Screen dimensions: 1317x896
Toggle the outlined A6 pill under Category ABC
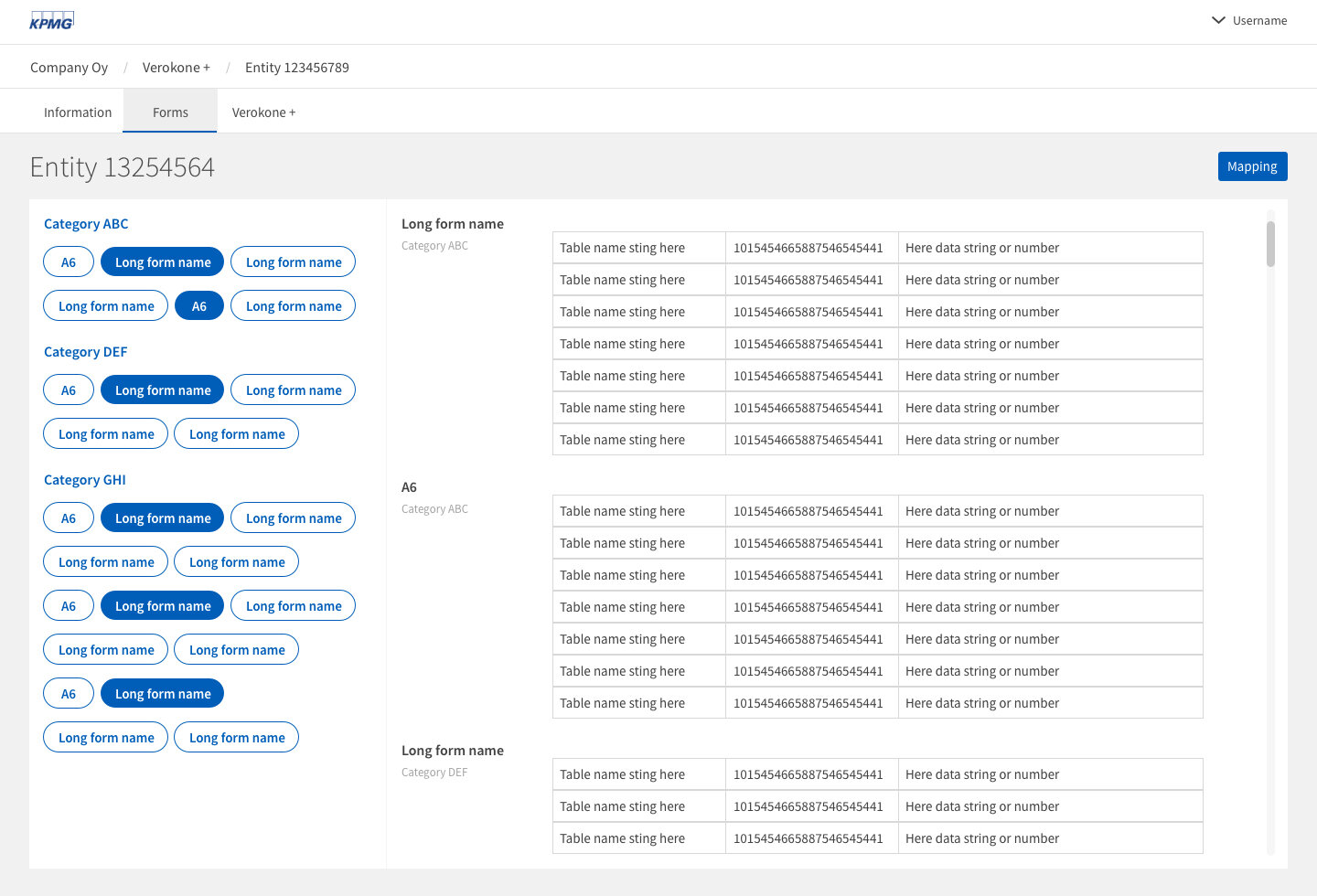[69, 262]
